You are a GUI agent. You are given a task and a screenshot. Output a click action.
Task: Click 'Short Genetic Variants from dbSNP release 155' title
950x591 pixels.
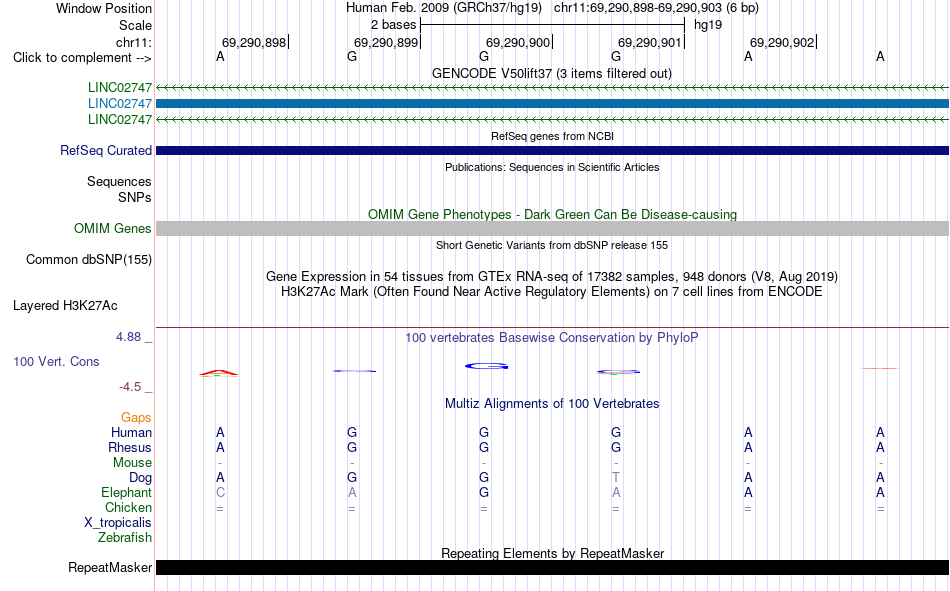coord(552,245)
